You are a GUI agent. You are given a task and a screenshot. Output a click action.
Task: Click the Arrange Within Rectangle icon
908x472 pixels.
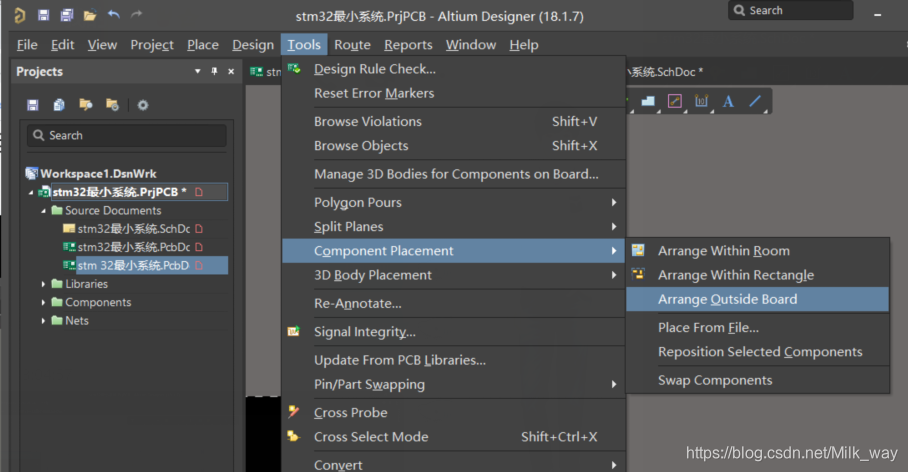[x=638, y=274]
